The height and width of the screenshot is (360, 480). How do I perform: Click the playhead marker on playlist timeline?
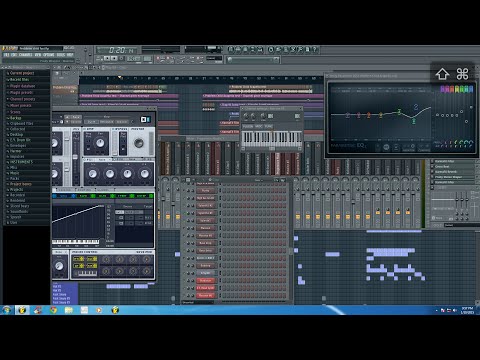click(x=120, y=77)
